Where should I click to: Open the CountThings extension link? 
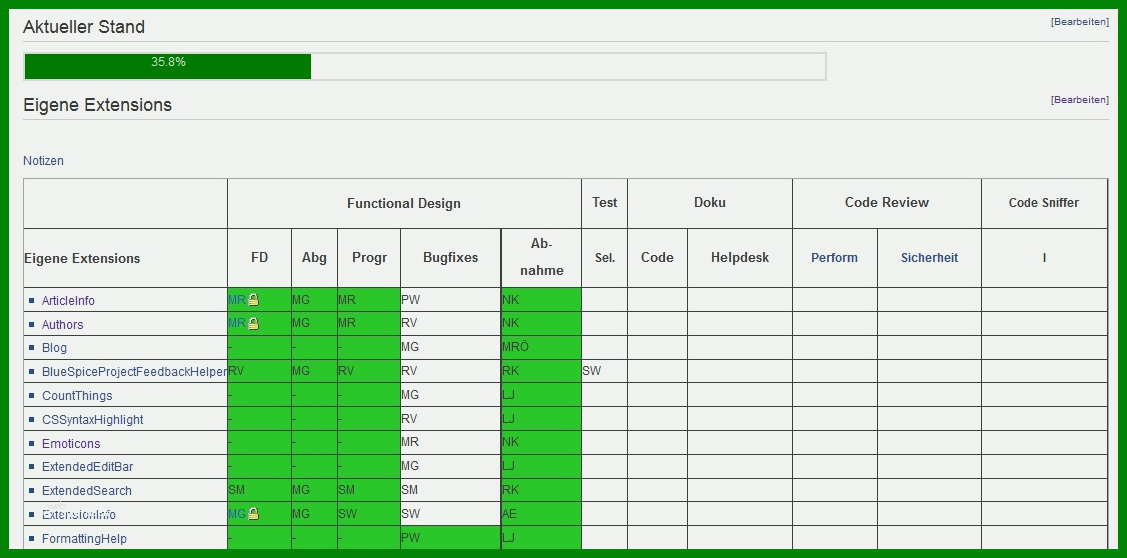pyautogui.click(x=77, y=395)
